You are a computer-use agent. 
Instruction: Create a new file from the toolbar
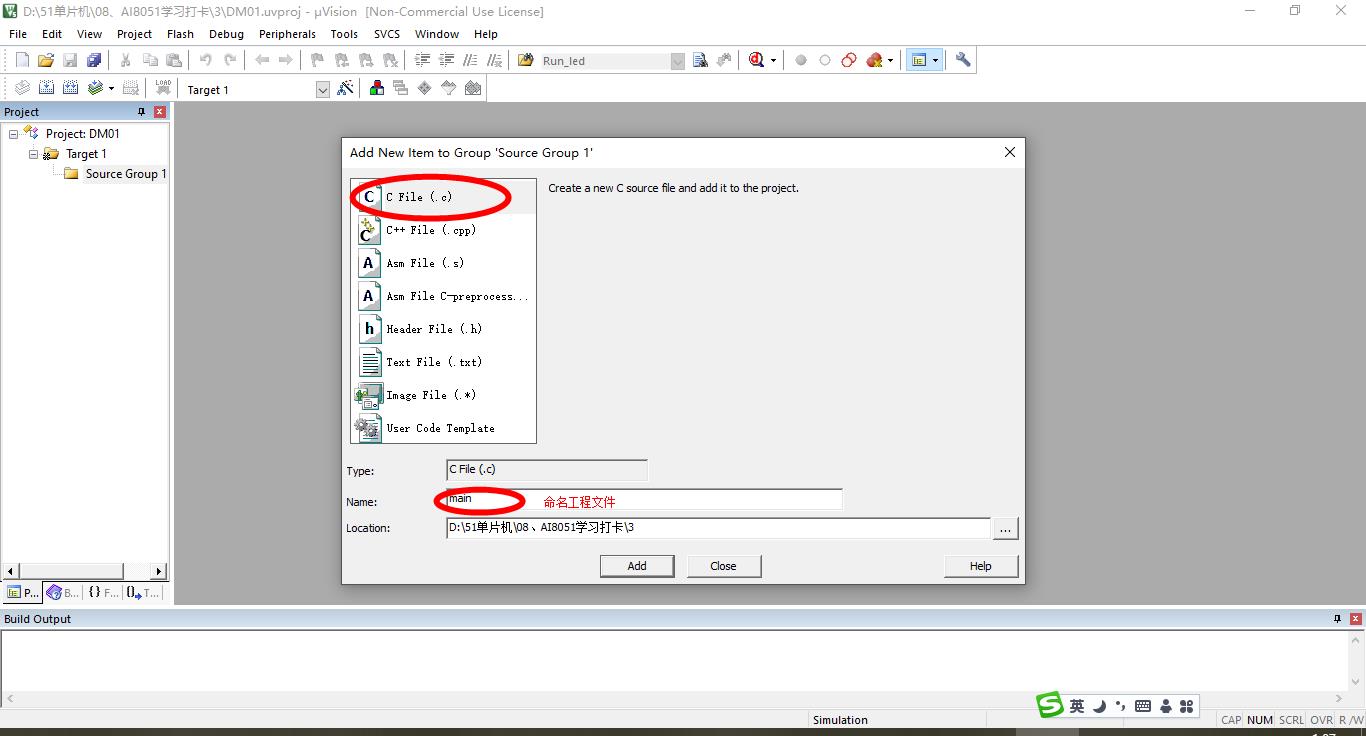[x=22, y=60]
